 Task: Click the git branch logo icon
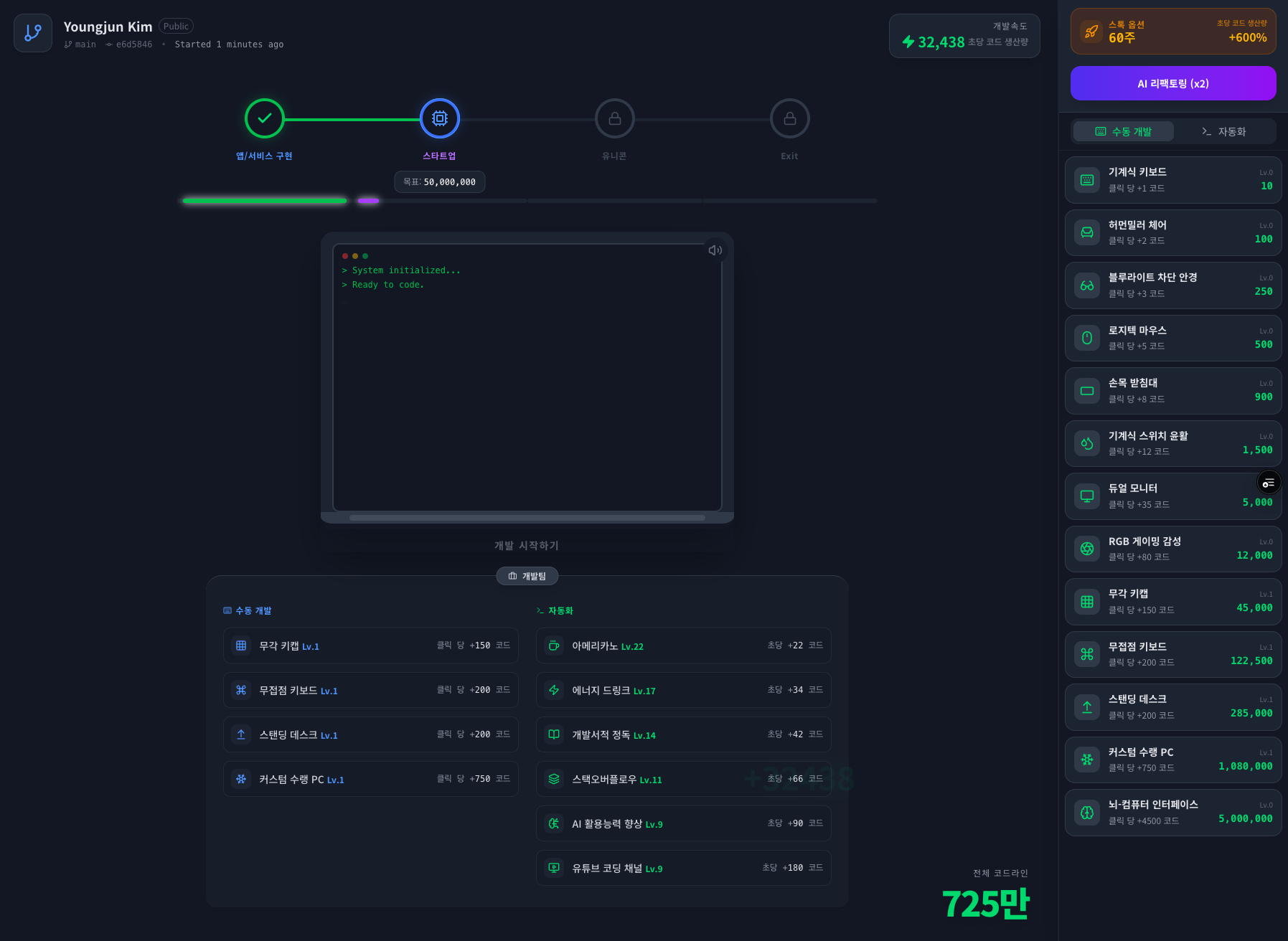[33, 33]
